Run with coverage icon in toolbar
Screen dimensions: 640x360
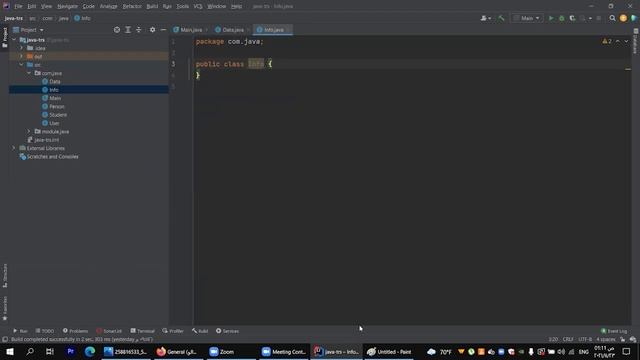tap(572, 18)
